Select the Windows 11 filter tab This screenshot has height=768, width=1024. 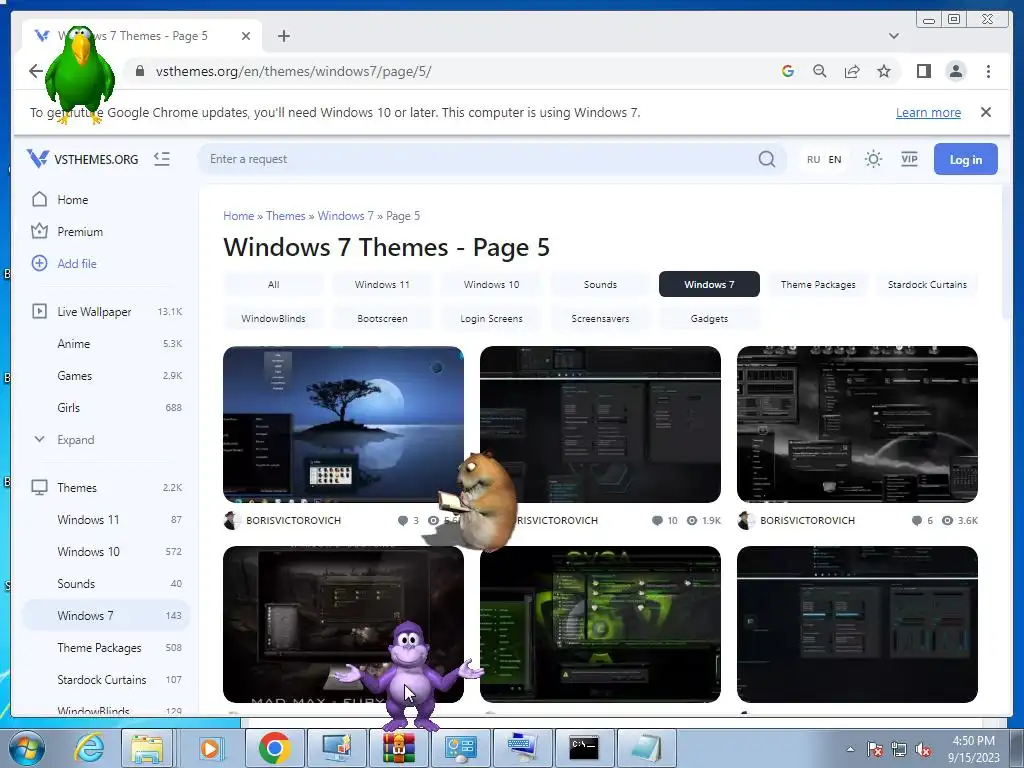(x=382, y=284)
